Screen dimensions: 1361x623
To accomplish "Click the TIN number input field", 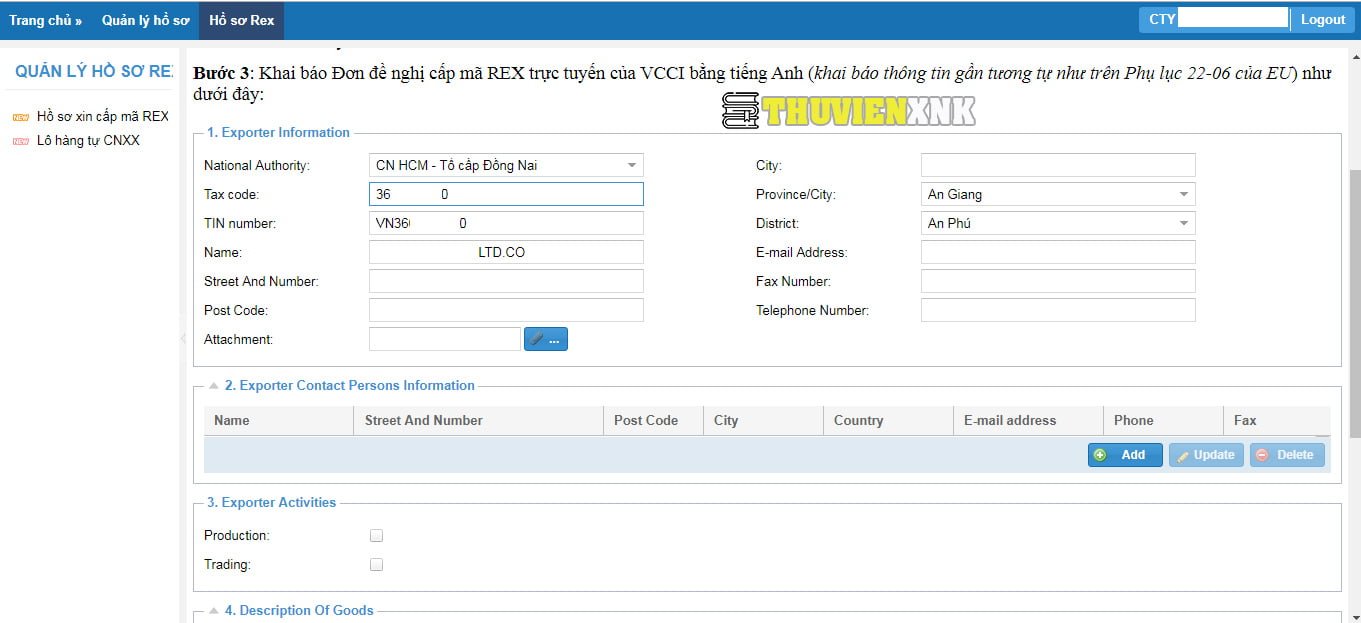I will pyautogui.click(x=506, y=223).
